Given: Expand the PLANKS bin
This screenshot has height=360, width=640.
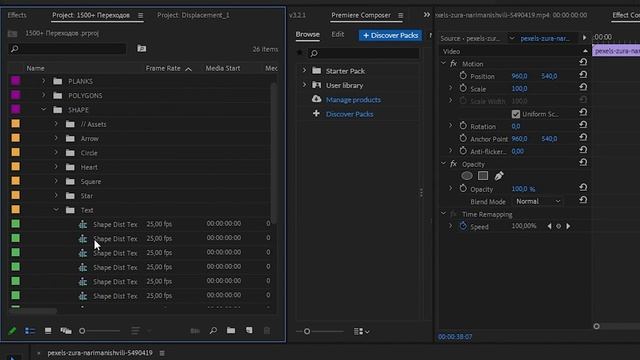Looking at the screenshot, I should coord(44,81).
